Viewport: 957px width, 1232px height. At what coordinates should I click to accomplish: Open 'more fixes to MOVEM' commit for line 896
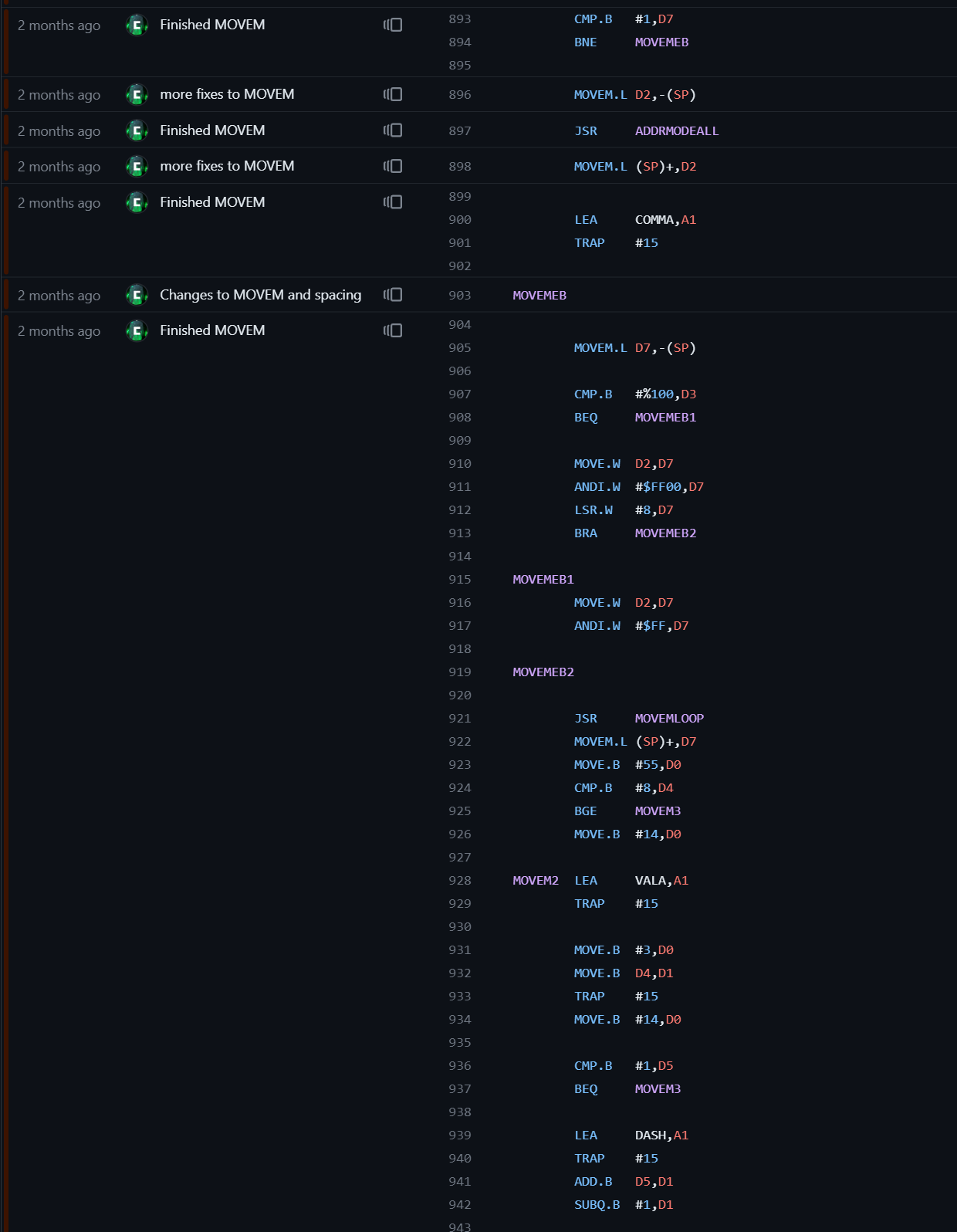pos(227,94)
